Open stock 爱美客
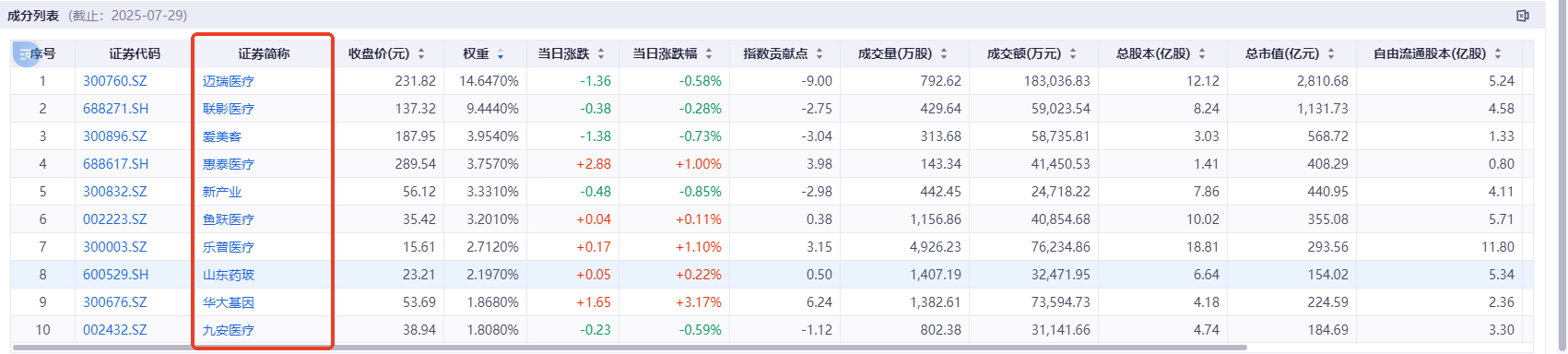This screenshot has width=1568, height=354. tap(222, 136)
